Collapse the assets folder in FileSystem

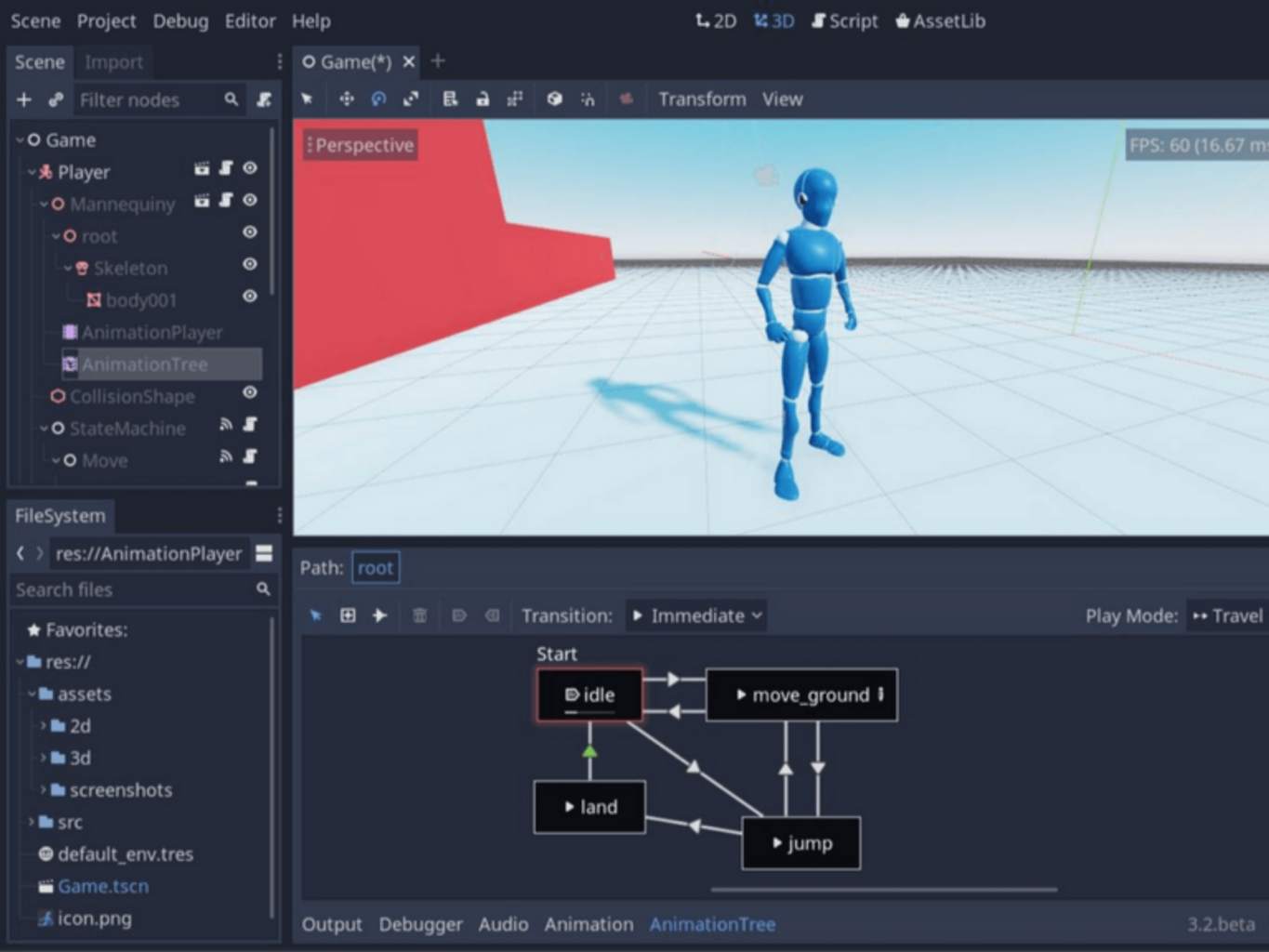pyautogui.click(x=32, y=694)
